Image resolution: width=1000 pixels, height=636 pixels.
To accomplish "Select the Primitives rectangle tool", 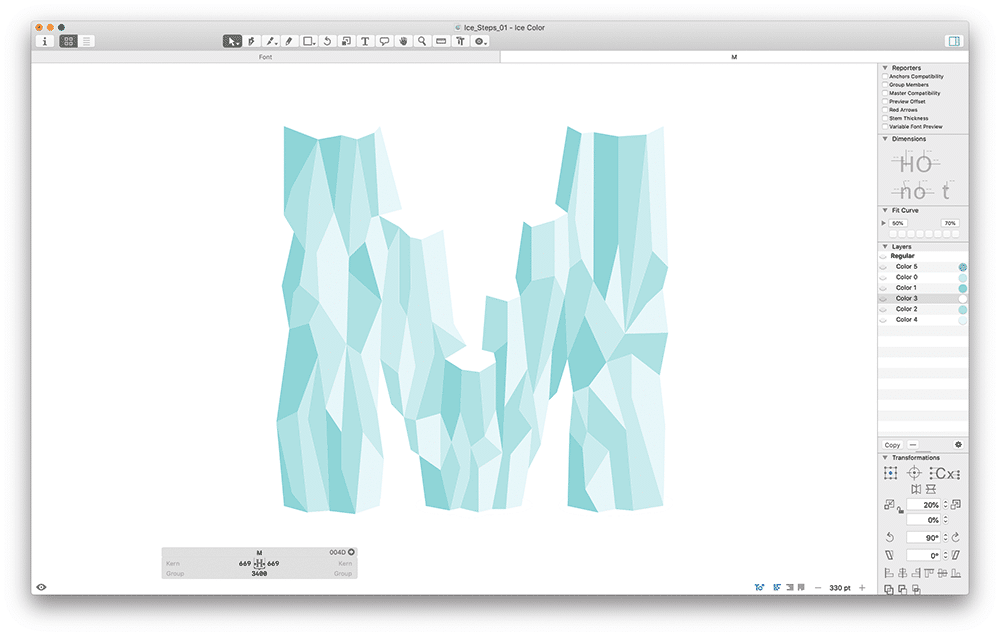I will coord(309,41).
